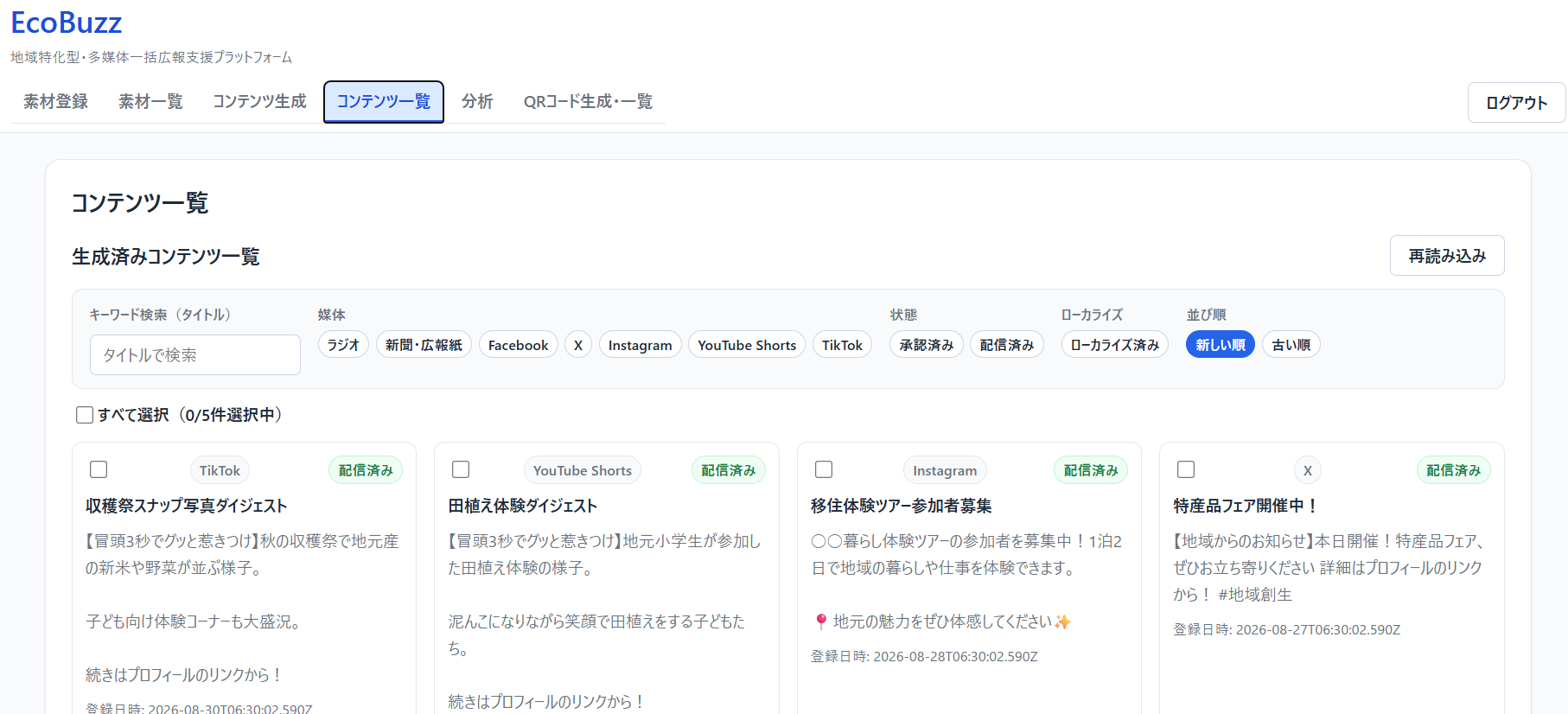Enable the ローカライズ済み filter chip
Image resolution: width=1568 pixels, height=714 pixels.
[1115, 345]
